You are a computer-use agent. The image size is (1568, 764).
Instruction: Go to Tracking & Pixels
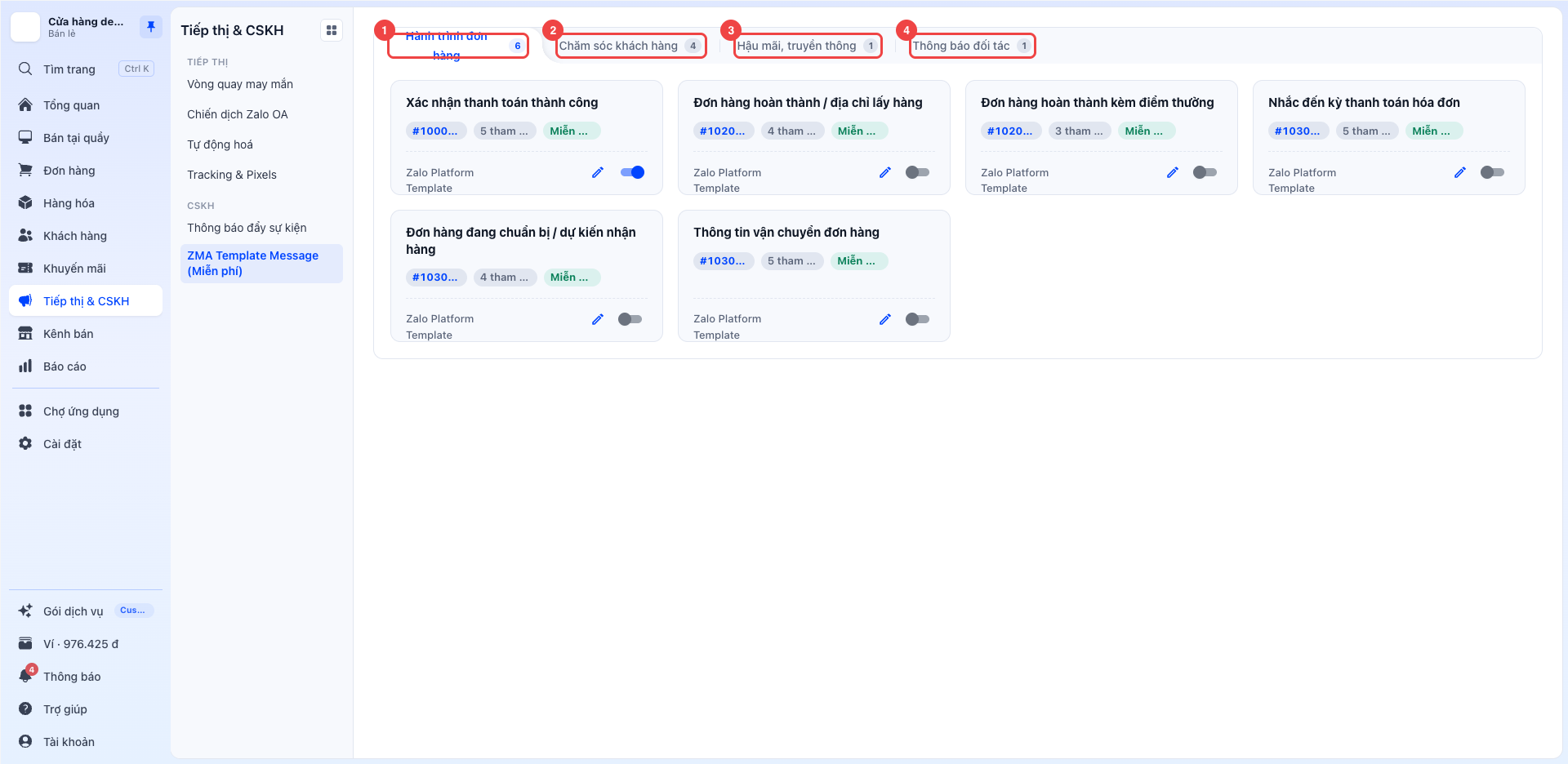[232, 175]
